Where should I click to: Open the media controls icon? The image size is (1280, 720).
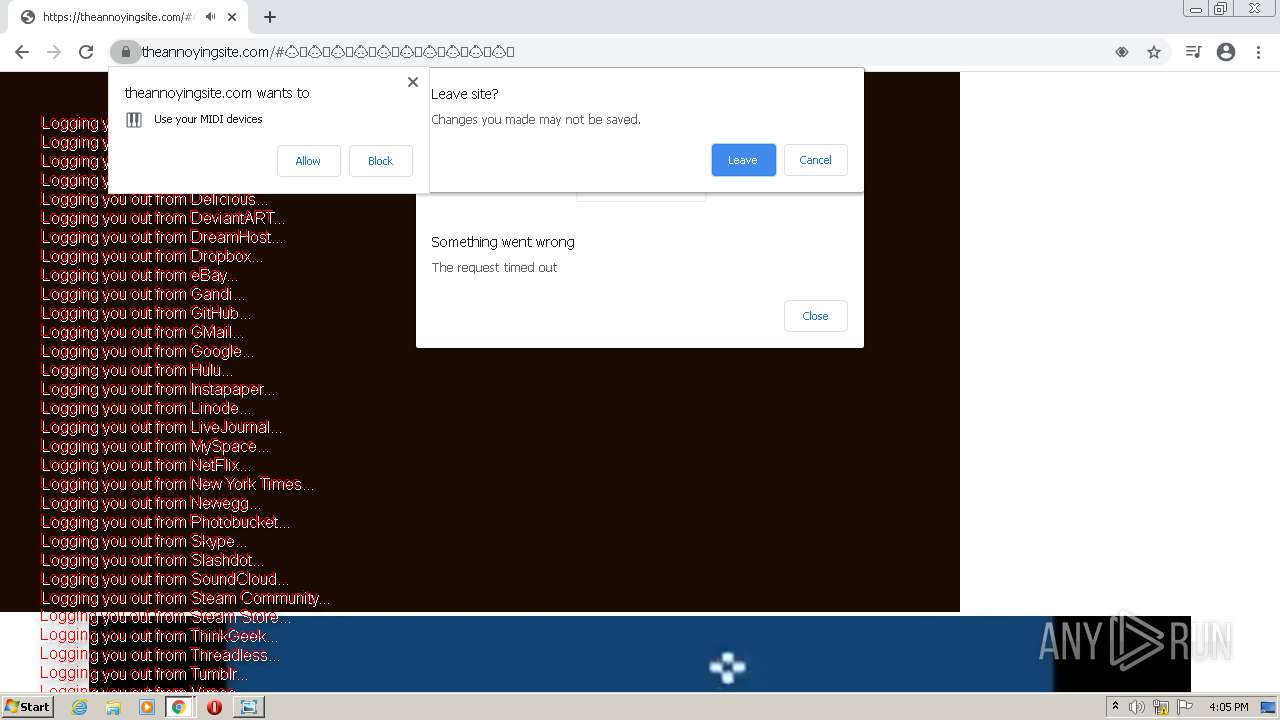pos(1193,52)
